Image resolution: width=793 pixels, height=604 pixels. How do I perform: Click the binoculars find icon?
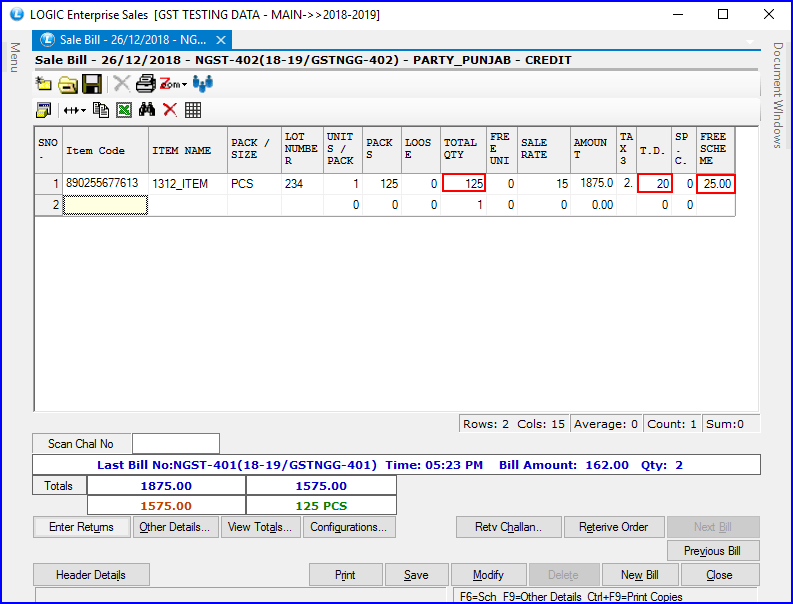click(147, 110)
